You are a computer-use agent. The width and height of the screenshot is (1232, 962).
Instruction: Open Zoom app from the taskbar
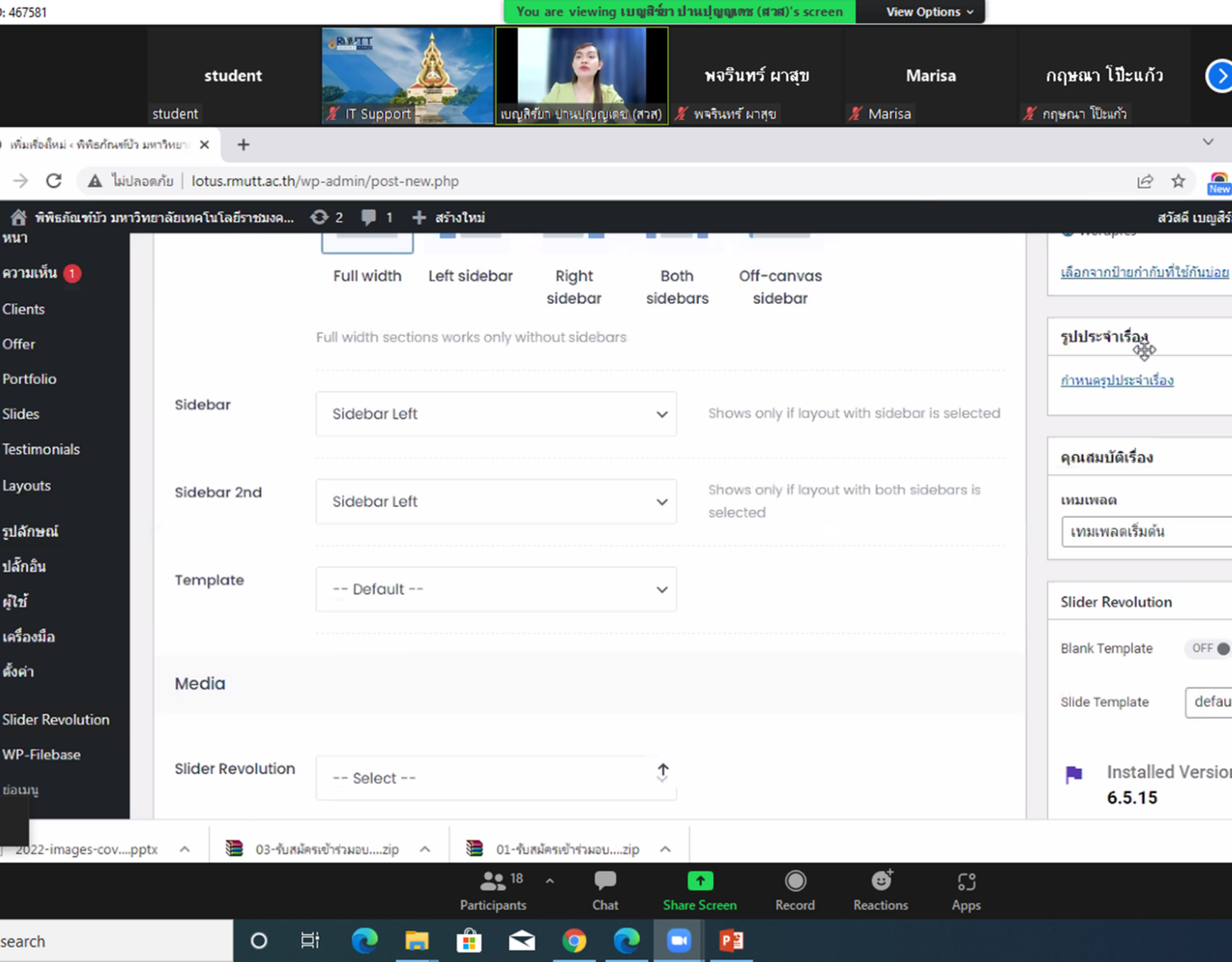pos(679,941)
